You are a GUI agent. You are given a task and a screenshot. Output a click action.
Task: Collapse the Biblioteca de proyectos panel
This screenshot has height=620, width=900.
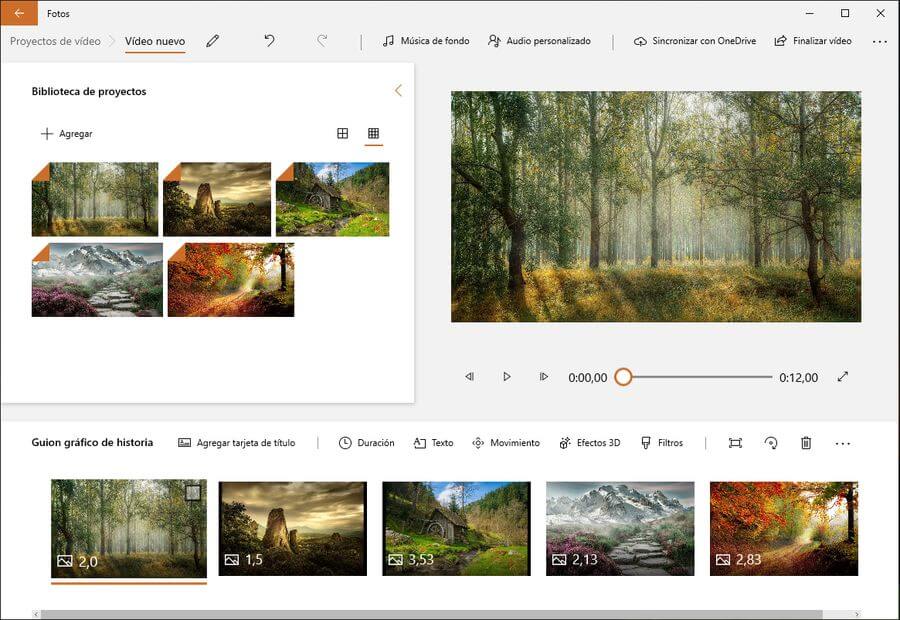pos(398,90)
